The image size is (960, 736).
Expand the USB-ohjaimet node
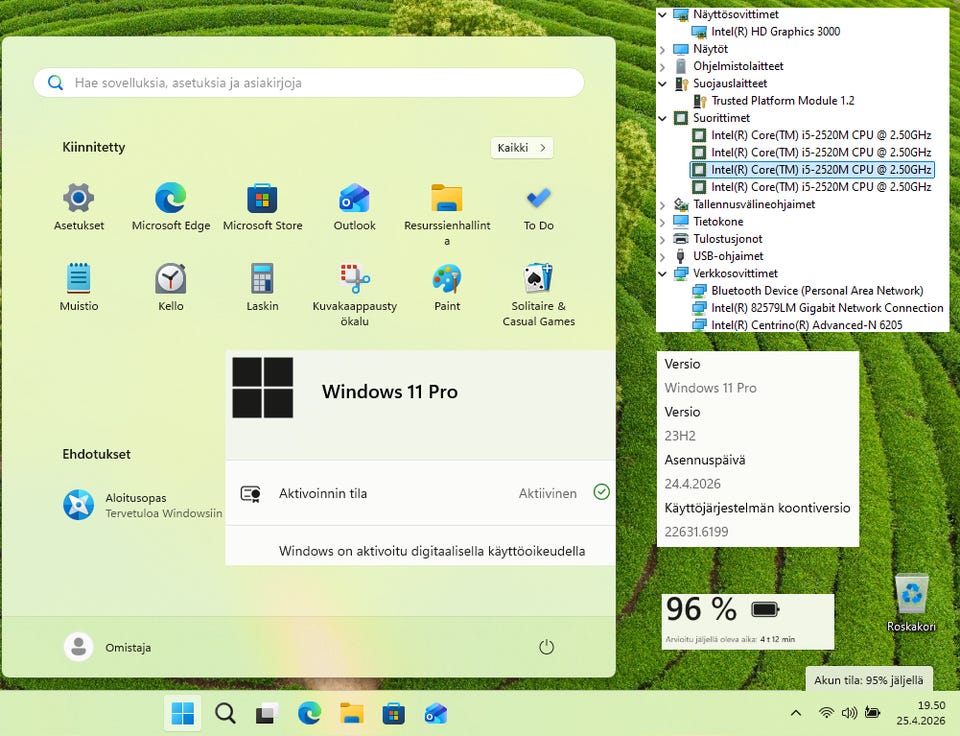tap(662, 257)
